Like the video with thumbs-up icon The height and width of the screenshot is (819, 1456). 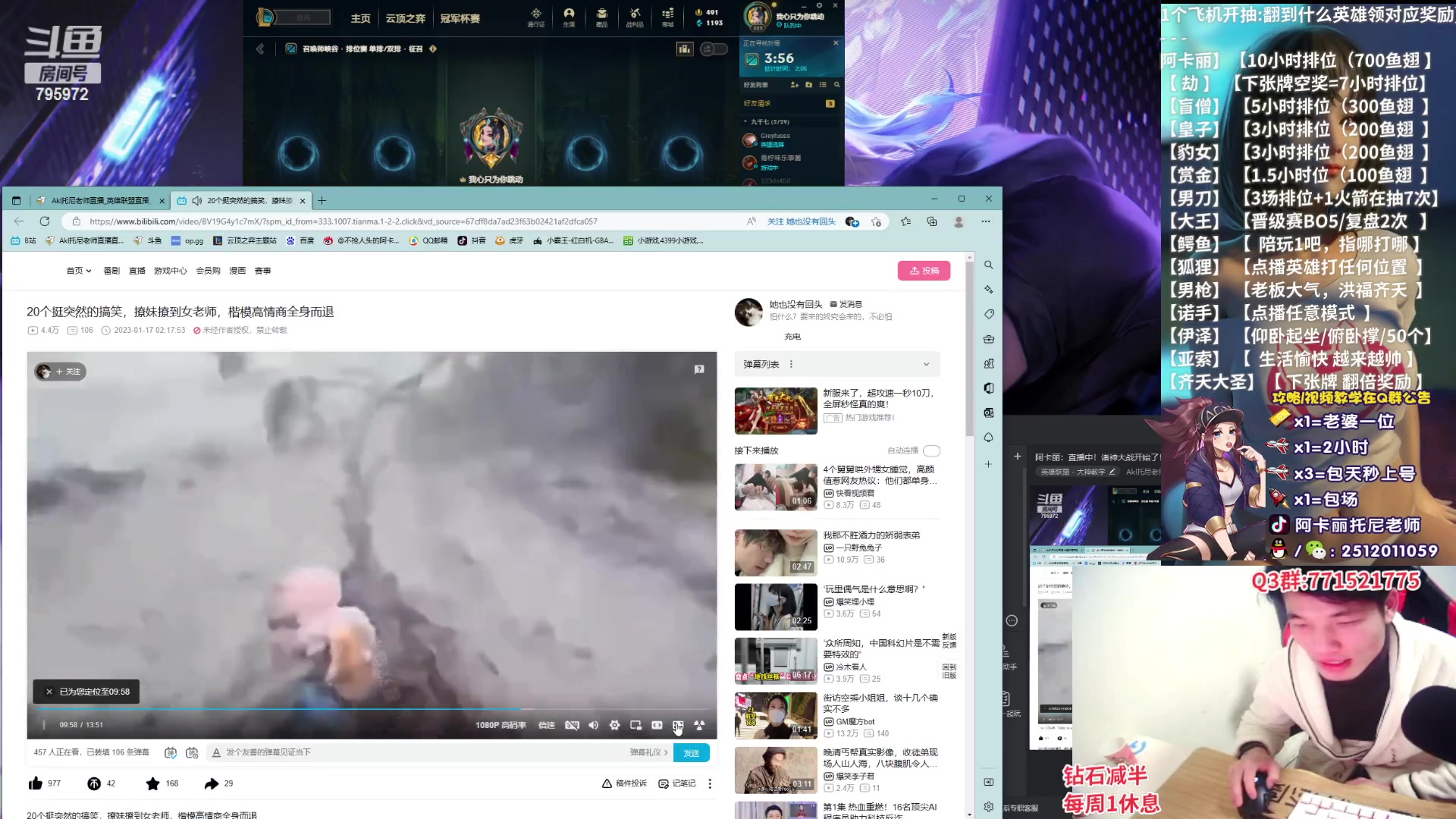(x=36, y=783)
